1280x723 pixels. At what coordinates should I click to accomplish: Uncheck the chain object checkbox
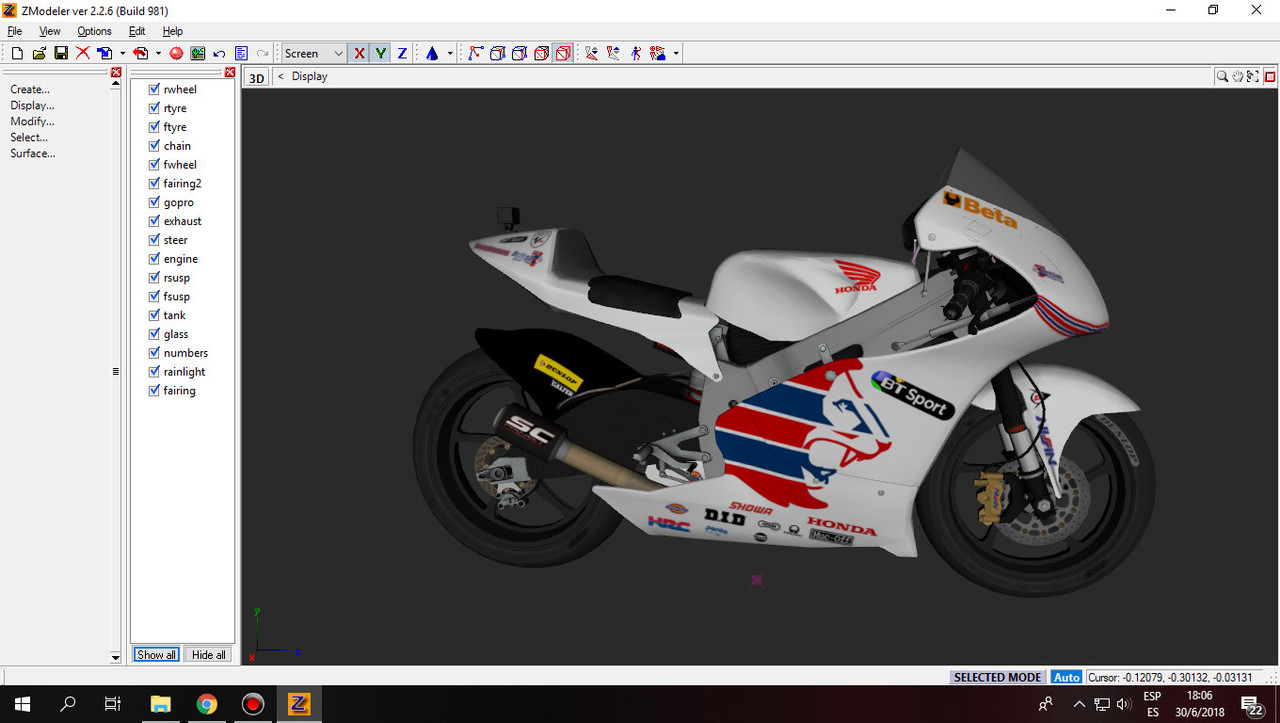pos(154,145)
